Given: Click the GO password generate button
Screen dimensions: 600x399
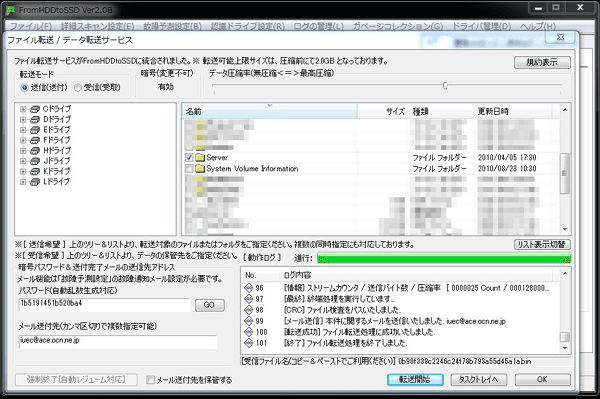Looking at the screenshot, I should point(209,305).
